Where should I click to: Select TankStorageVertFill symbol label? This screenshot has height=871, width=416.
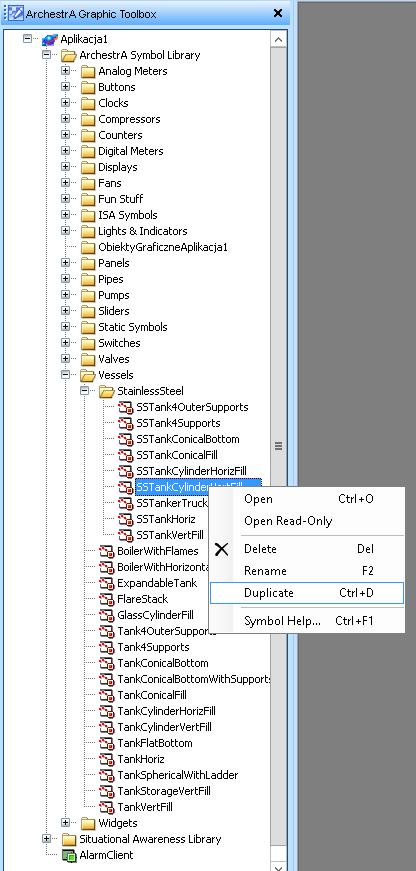164,791
